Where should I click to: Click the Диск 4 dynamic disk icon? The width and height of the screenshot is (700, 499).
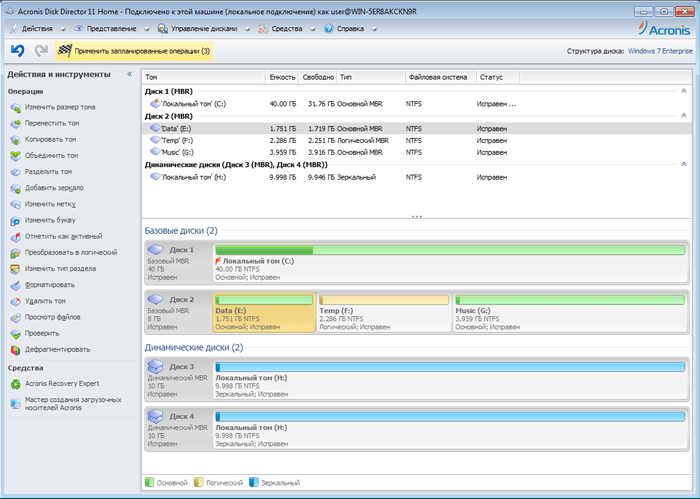click(155, 416)
